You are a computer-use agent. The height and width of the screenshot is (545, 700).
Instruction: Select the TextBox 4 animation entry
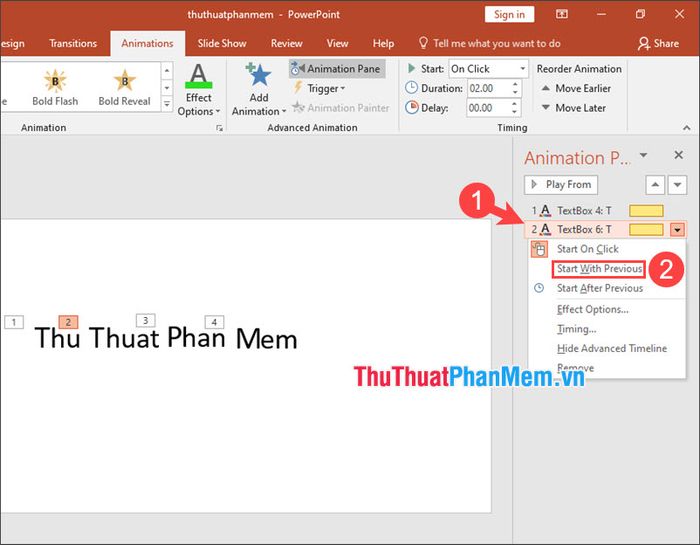point(605,210)
